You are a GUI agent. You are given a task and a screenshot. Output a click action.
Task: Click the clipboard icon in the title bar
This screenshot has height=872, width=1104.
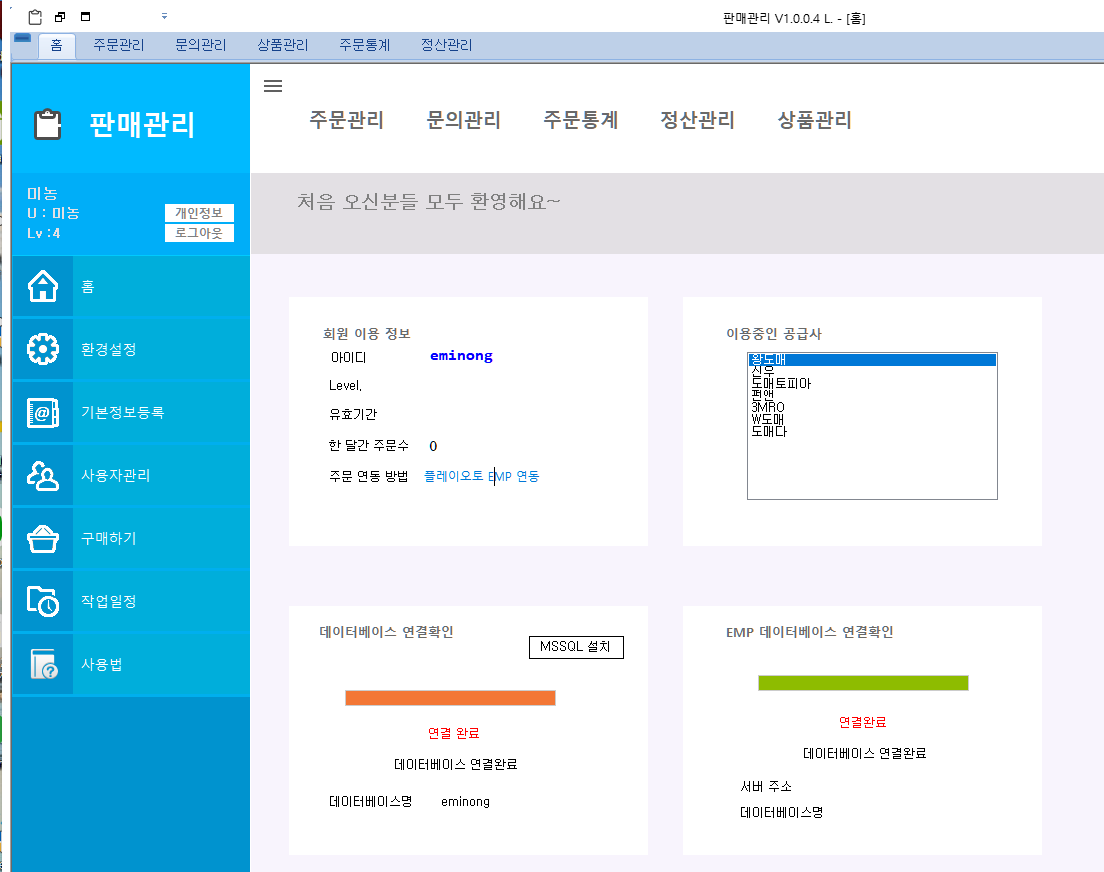[x=35, y=17]
